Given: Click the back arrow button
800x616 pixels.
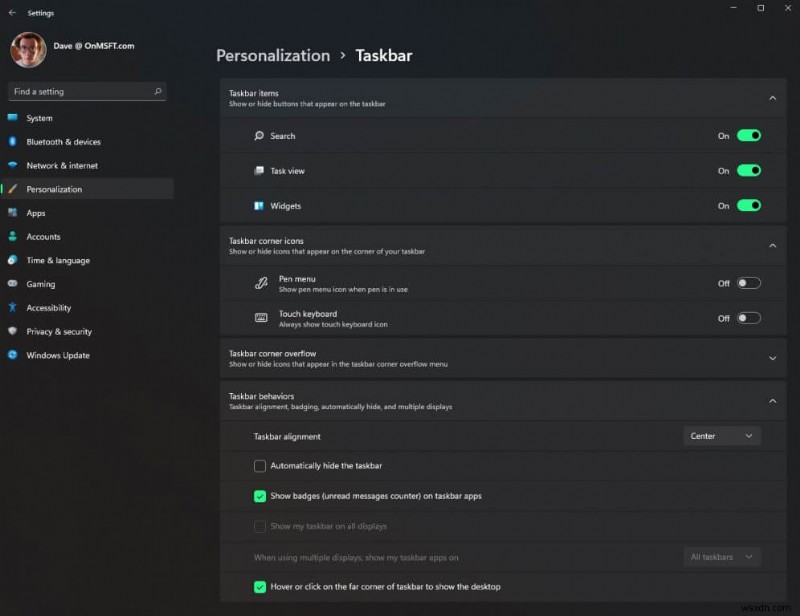Looking at the screenshot, I should point(12,12).
